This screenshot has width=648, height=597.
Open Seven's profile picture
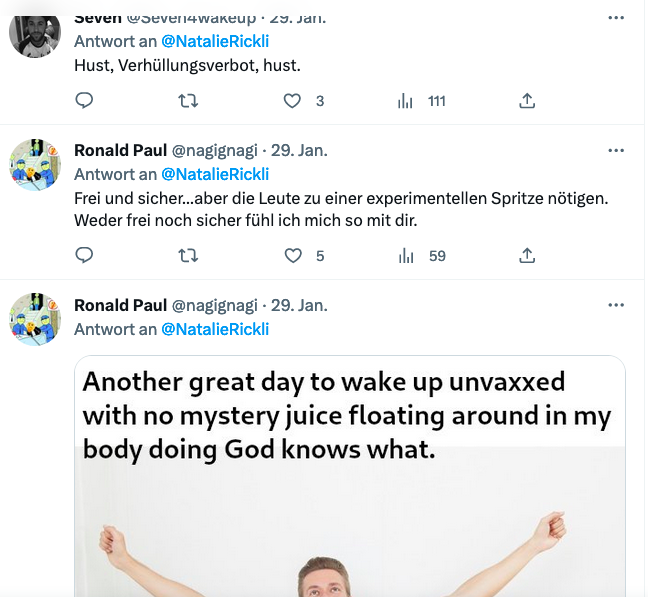click(35, 36)
